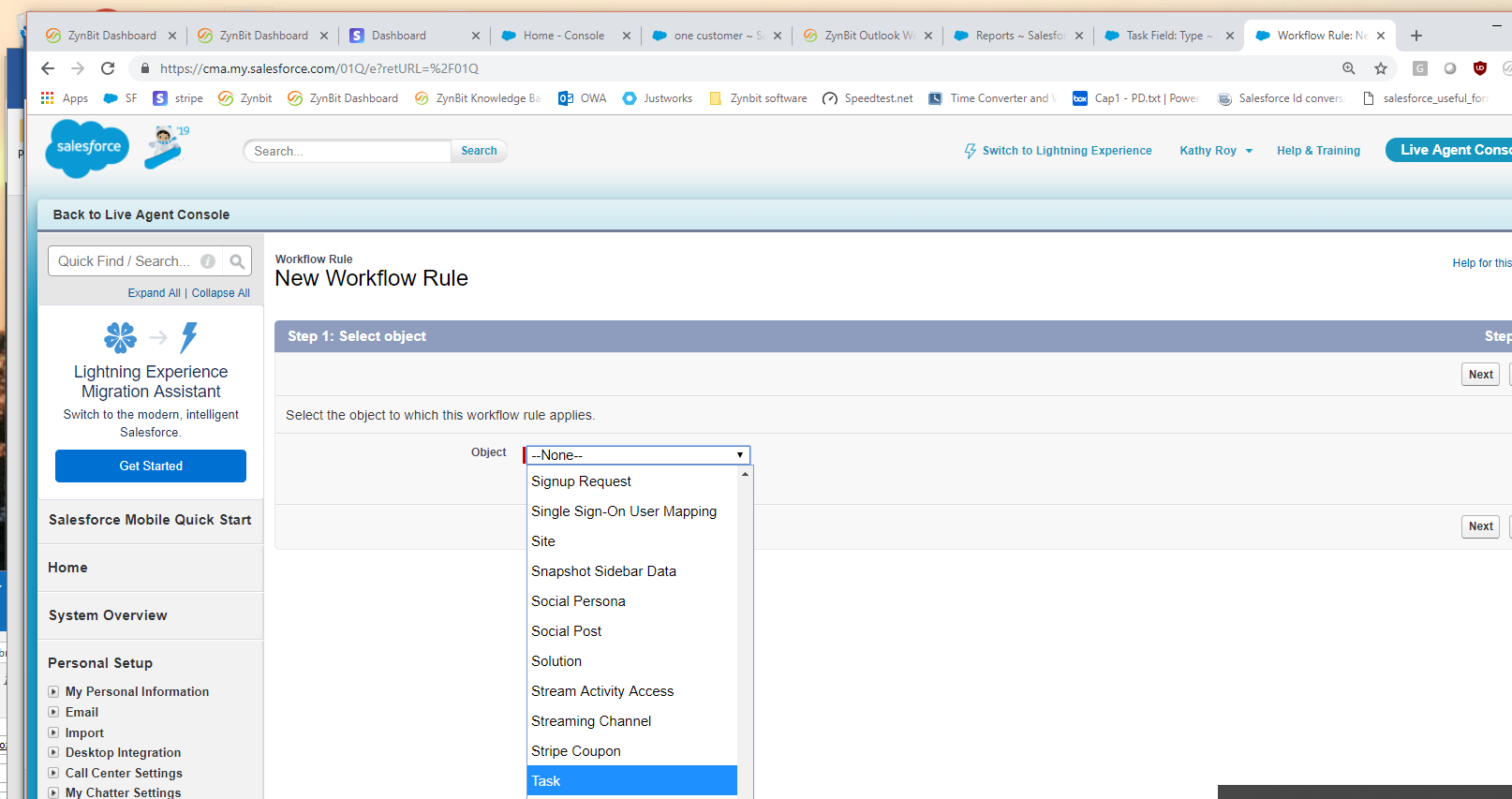This screenshot has height=799, width=1512.
Task: Click the Search button
Action: tap(479, 151)
